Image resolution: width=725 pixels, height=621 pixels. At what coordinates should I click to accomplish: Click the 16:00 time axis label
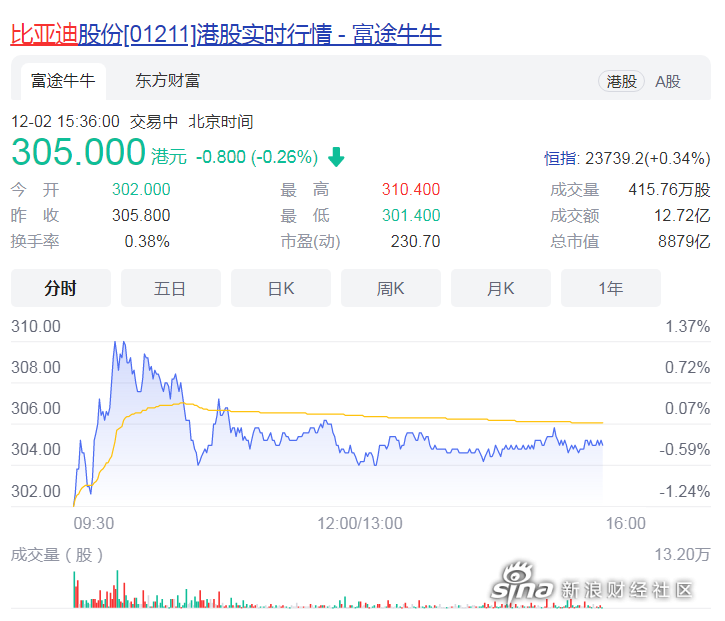pos(626,523)
